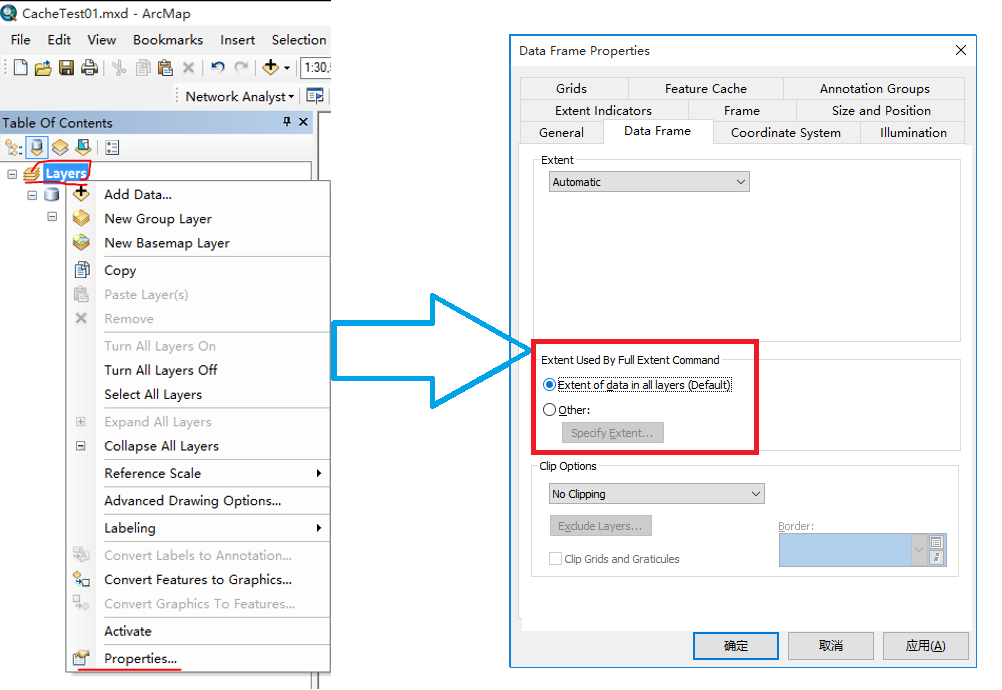
Task: Collapse the third-level tree node
Action: [x=52, y=217]
